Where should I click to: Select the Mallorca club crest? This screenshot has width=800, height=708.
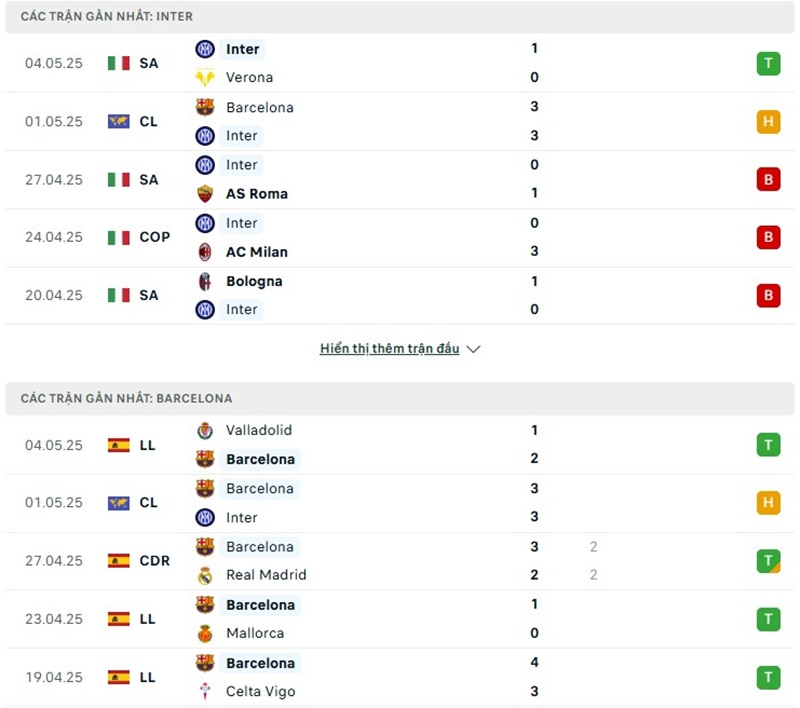coord(205,633)
